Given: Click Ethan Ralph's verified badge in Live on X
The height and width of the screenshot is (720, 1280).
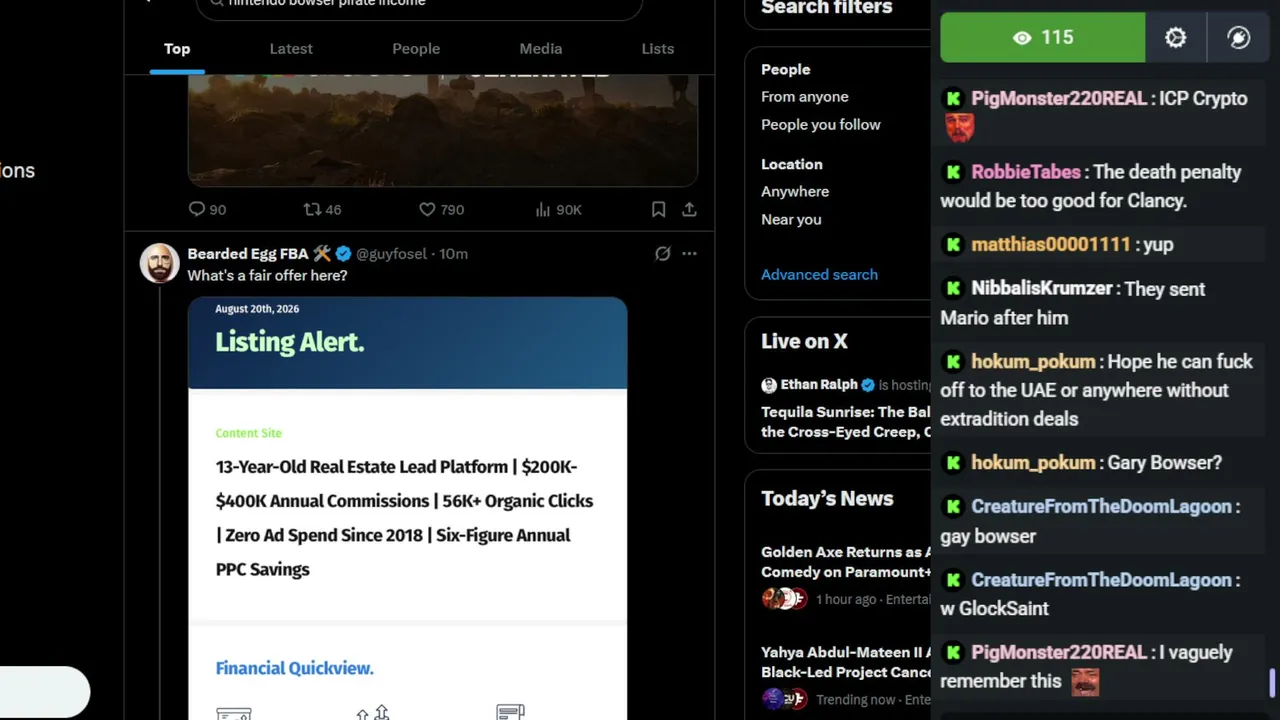Looking at the screenshot, I should coord(868,385).
